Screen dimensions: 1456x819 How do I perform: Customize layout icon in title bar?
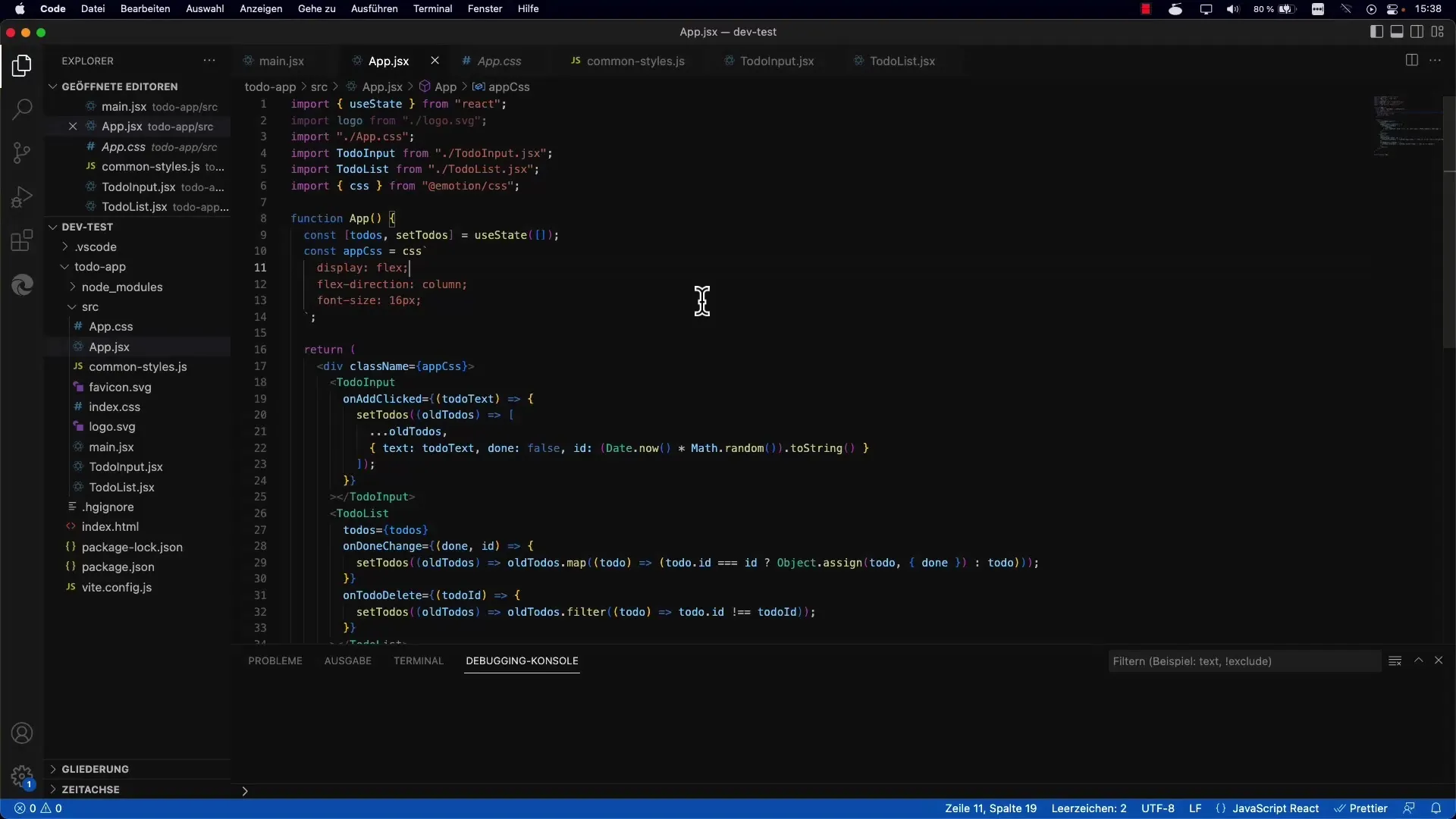[x=1438, y=32]
